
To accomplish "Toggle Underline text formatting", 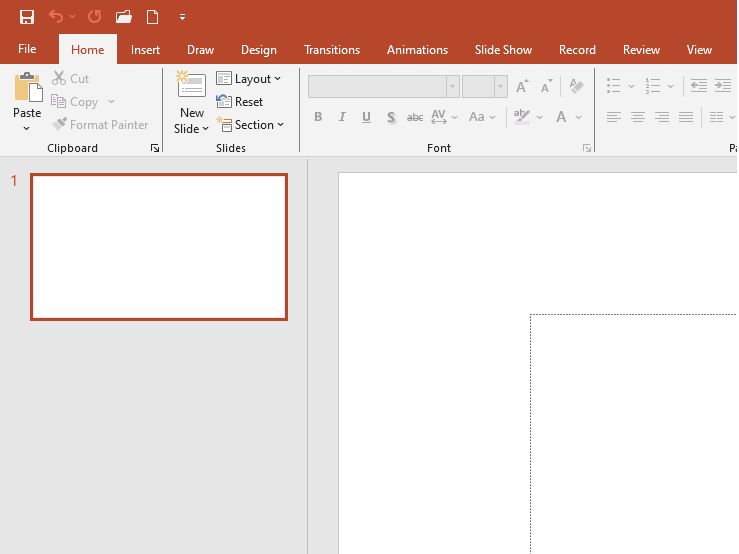I will [x=366, y=117].
